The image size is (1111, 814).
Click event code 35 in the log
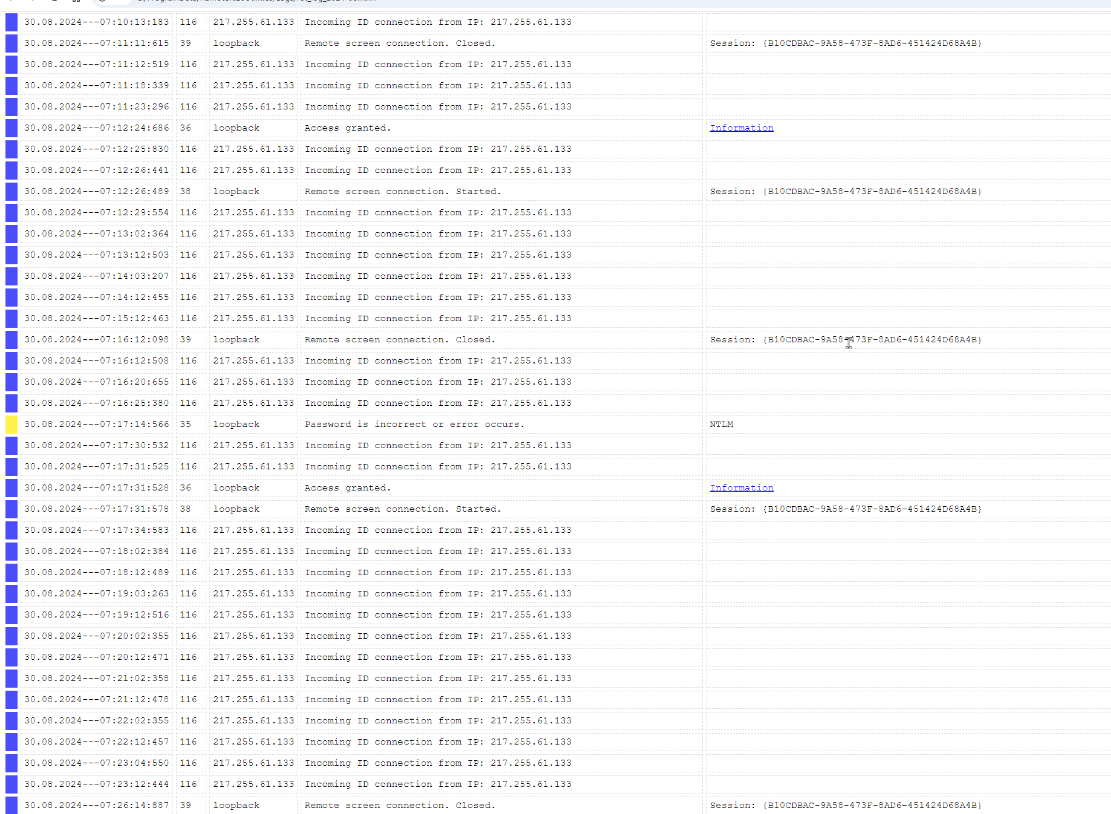coord(186,424)
